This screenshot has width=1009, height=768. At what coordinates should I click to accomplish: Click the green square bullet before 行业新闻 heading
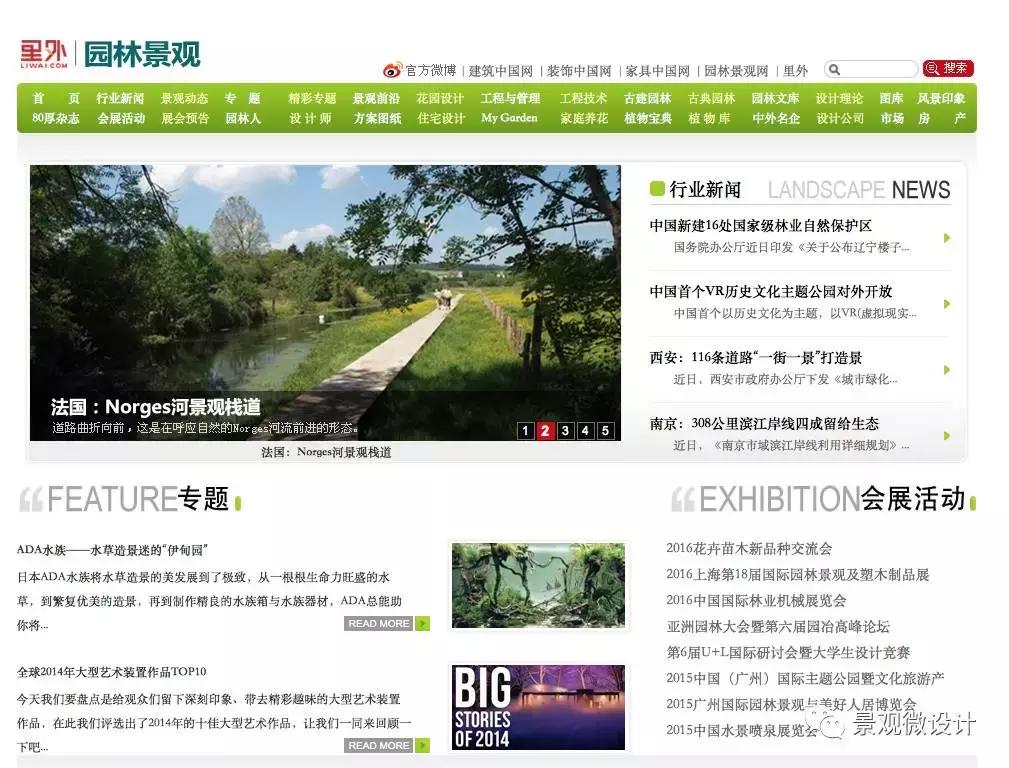[x=658, y=188]
